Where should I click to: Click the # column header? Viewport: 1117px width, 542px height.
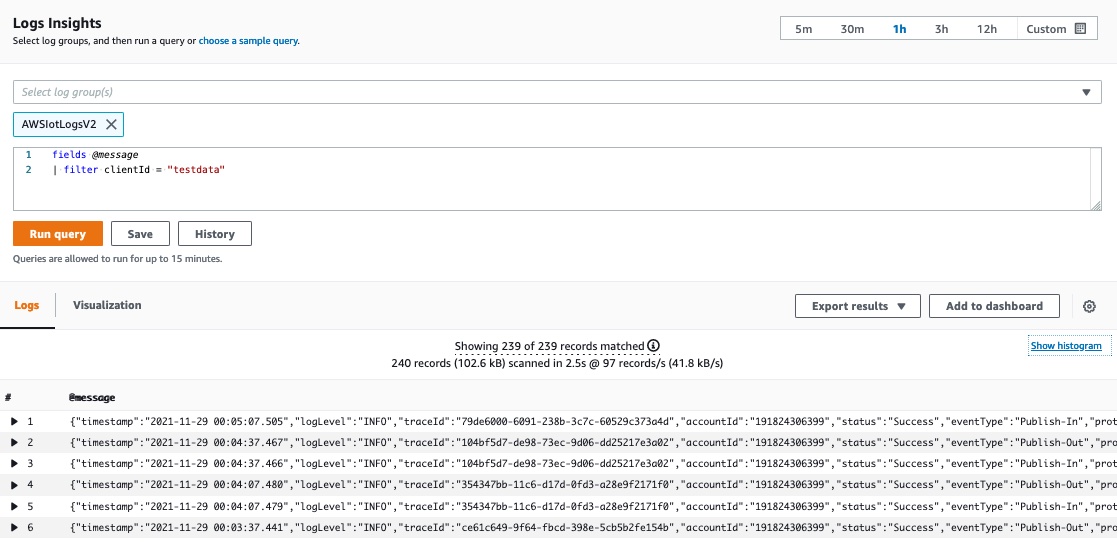pyautogui.click(x=7, y=397)
